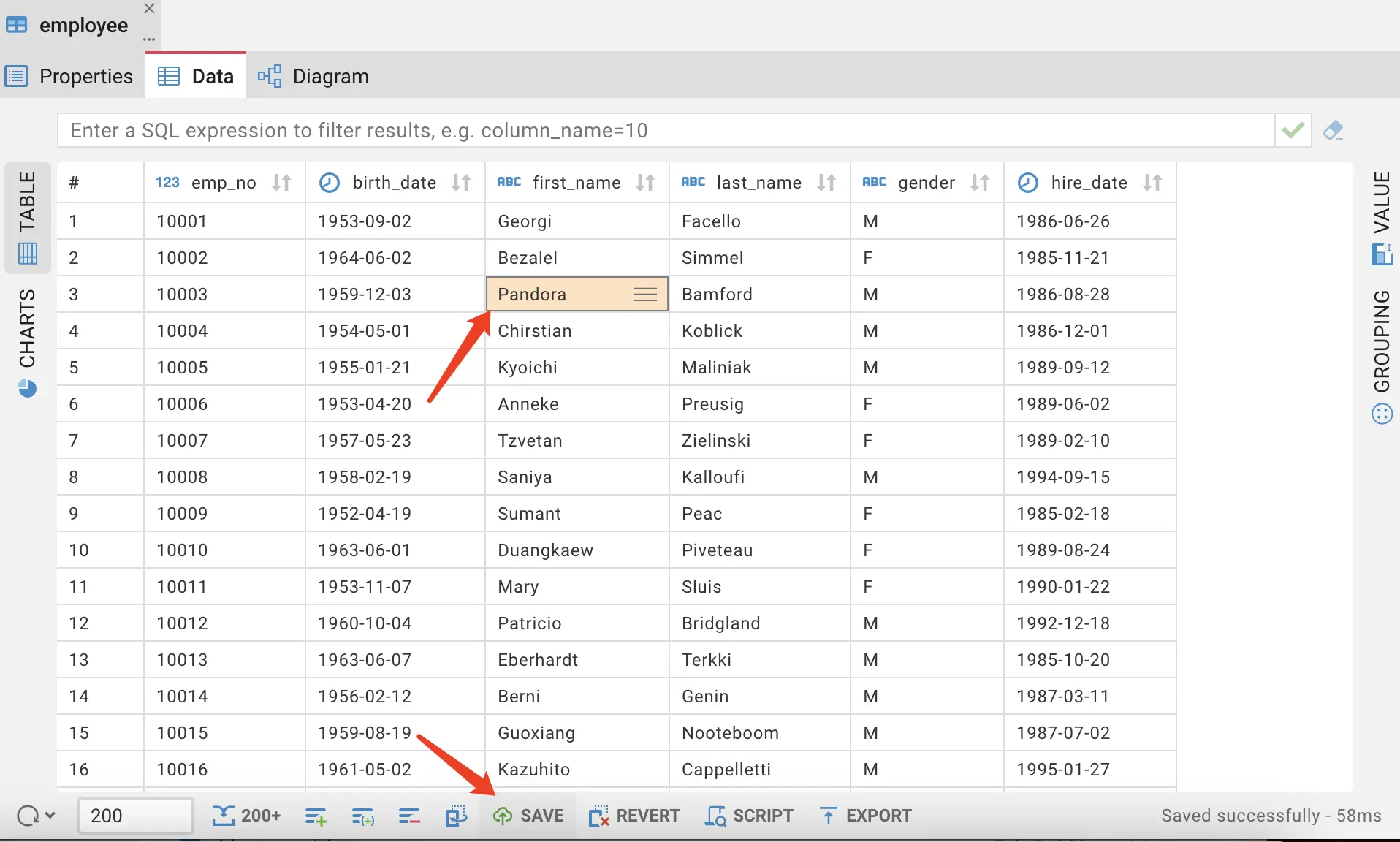Click the apply filter checkmark icon
The width and height of the screenshot is (1400, 842).
pos(1293,131)
